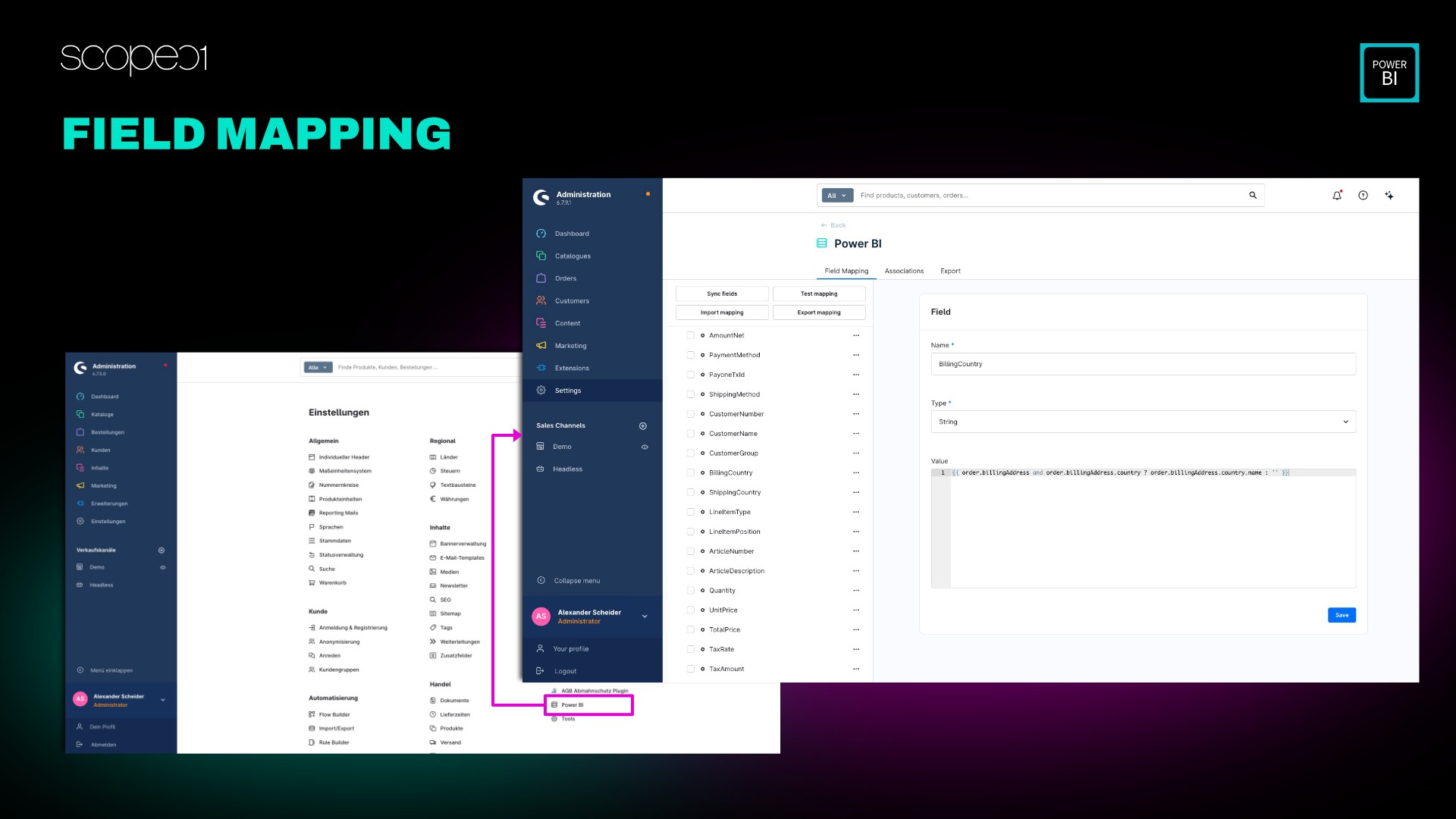
Task: Open Marketing megaphone in English sidebar
Action: (x=541, y=346)
